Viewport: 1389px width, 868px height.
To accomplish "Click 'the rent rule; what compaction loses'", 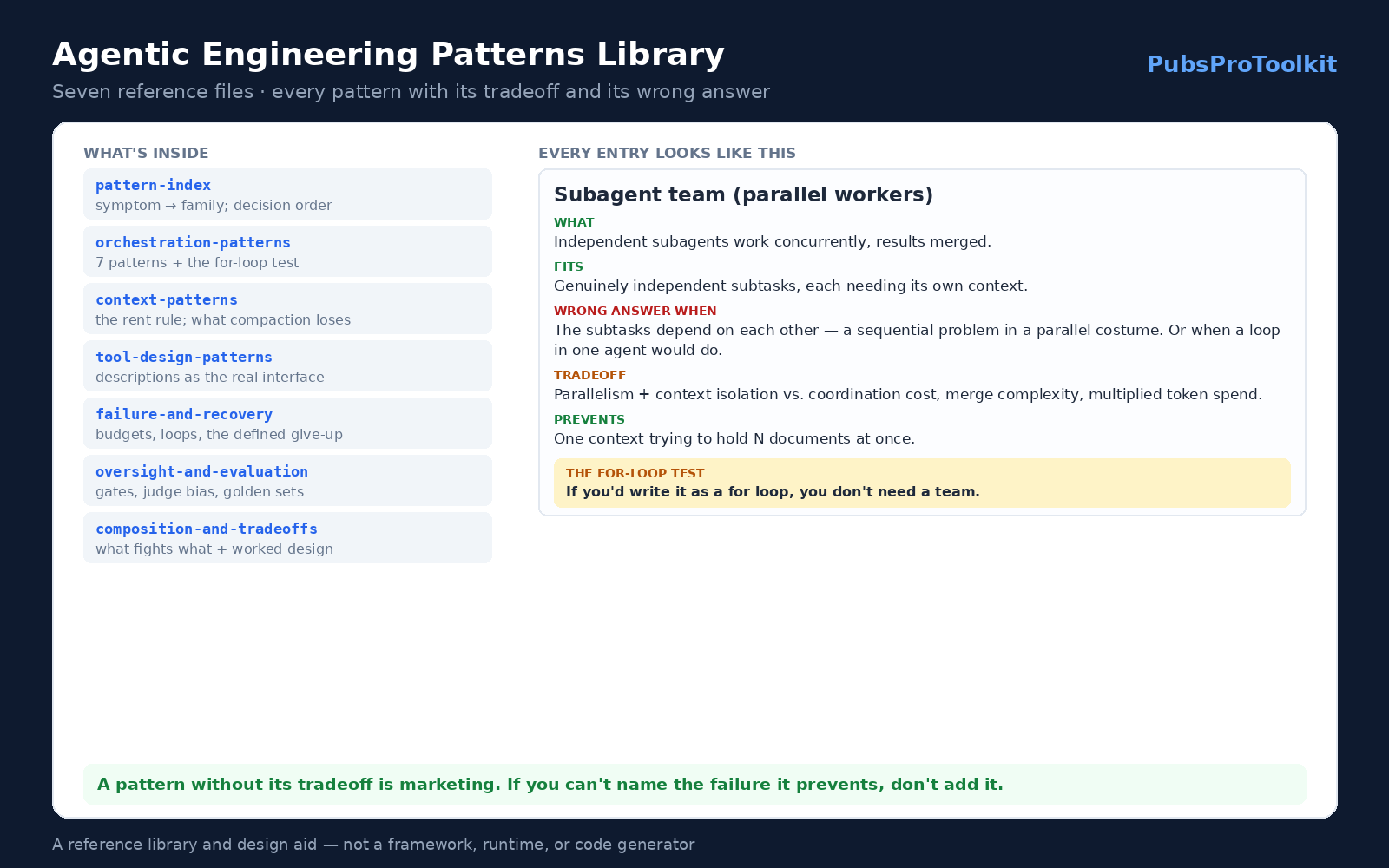I will (x=223, y=320).
